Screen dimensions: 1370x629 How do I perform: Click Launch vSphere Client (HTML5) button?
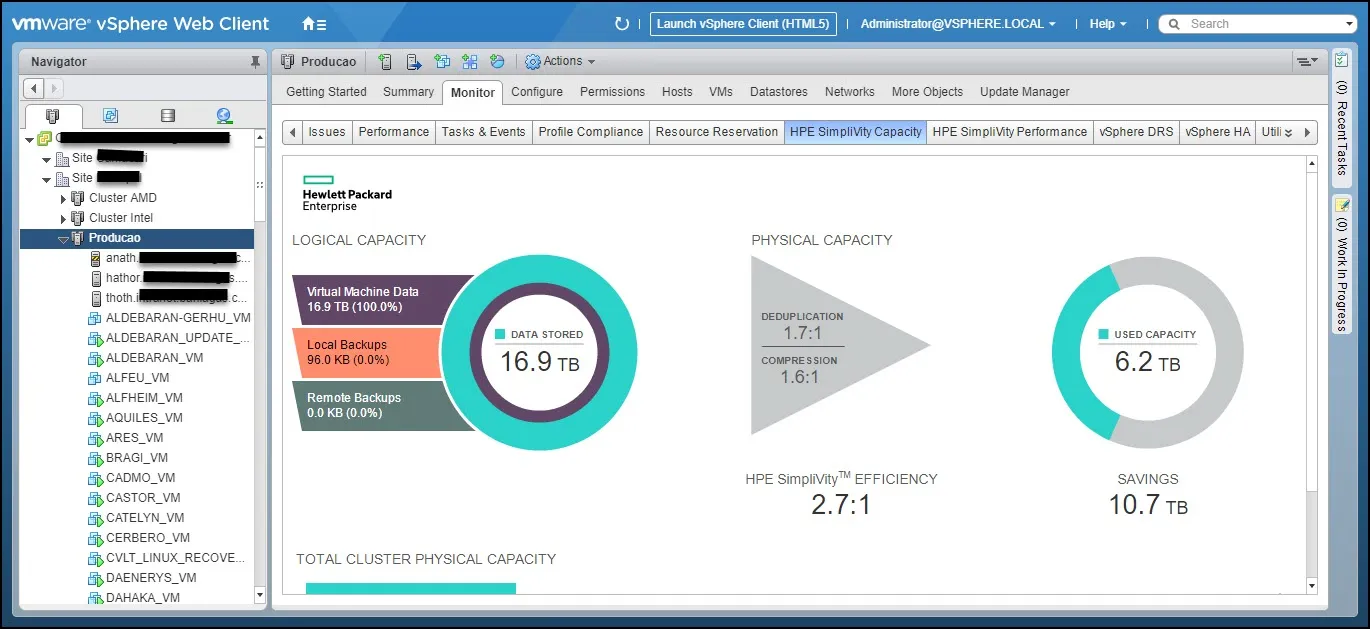pos(742,24)
